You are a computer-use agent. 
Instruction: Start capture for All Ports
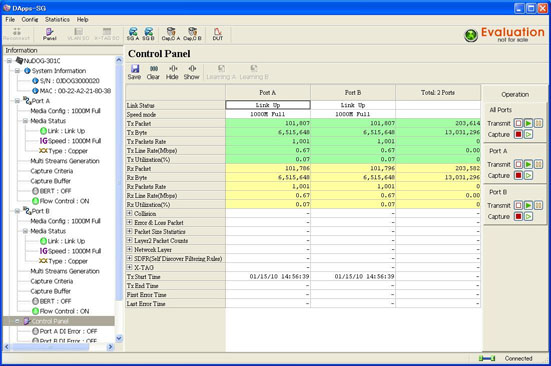tap(529, 134)
